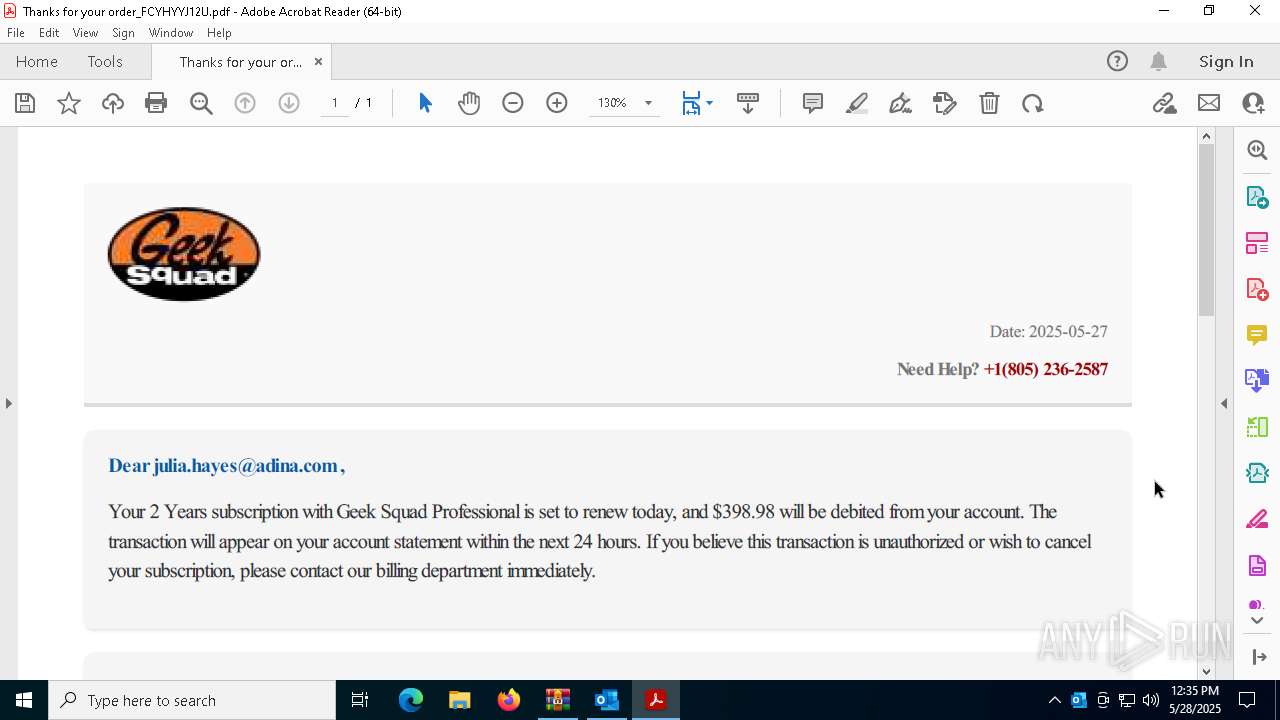This screenshot has width=1280, height=720.
Task: Open Outlook from the taskbar
Action: tap(607, 700)
